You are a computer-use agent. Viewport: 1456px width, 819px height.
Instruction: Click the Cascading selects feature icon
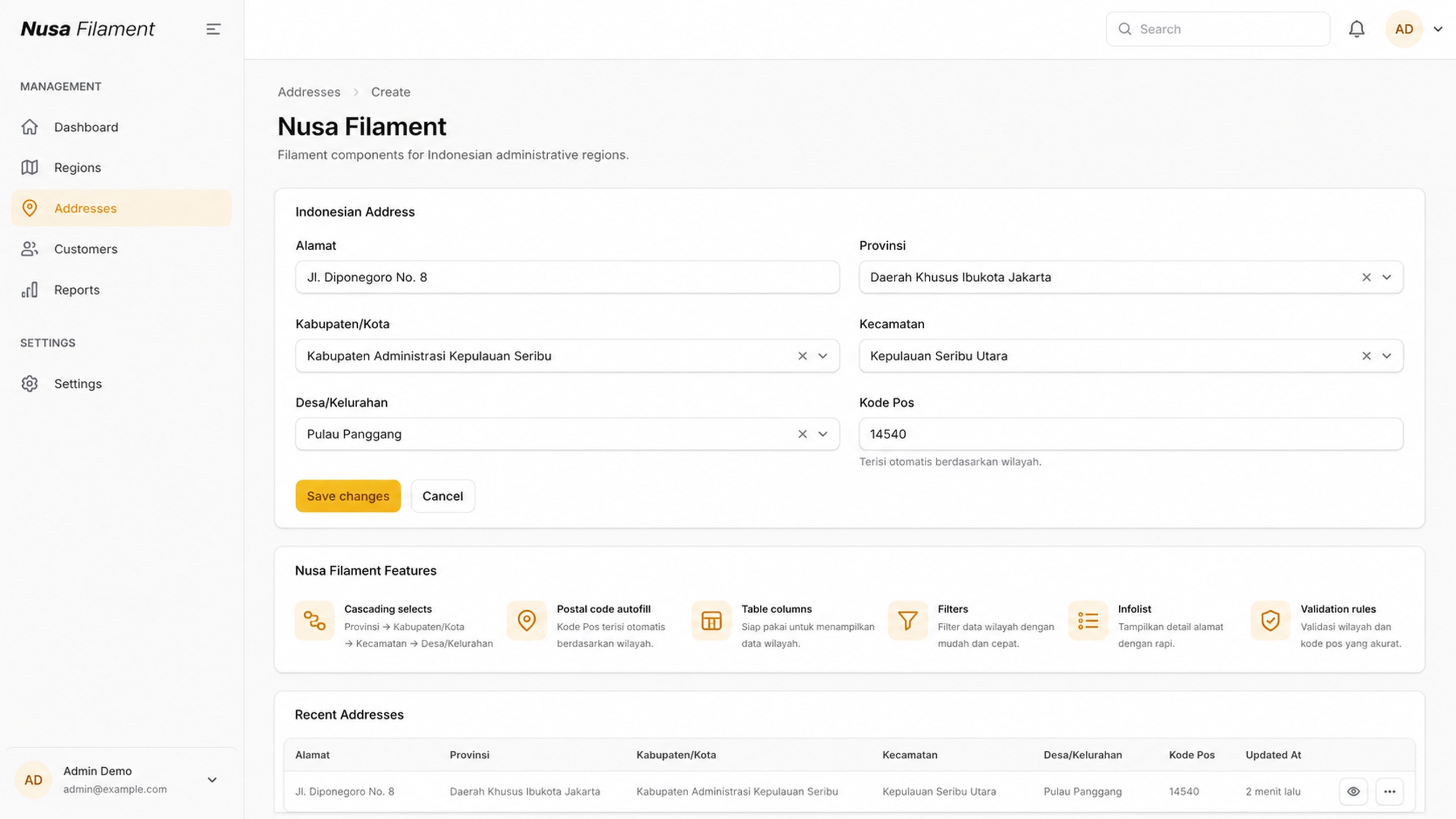point(315,620)
